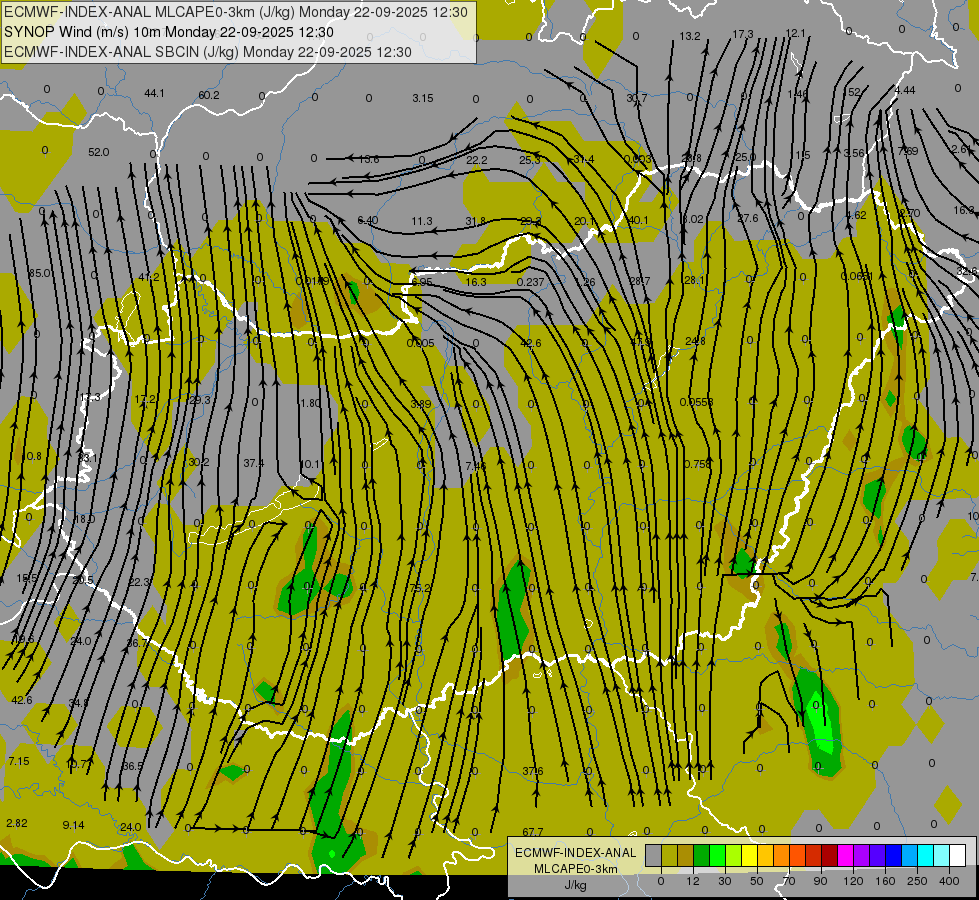Click the legend tick label 400

[x=949, y=881]
